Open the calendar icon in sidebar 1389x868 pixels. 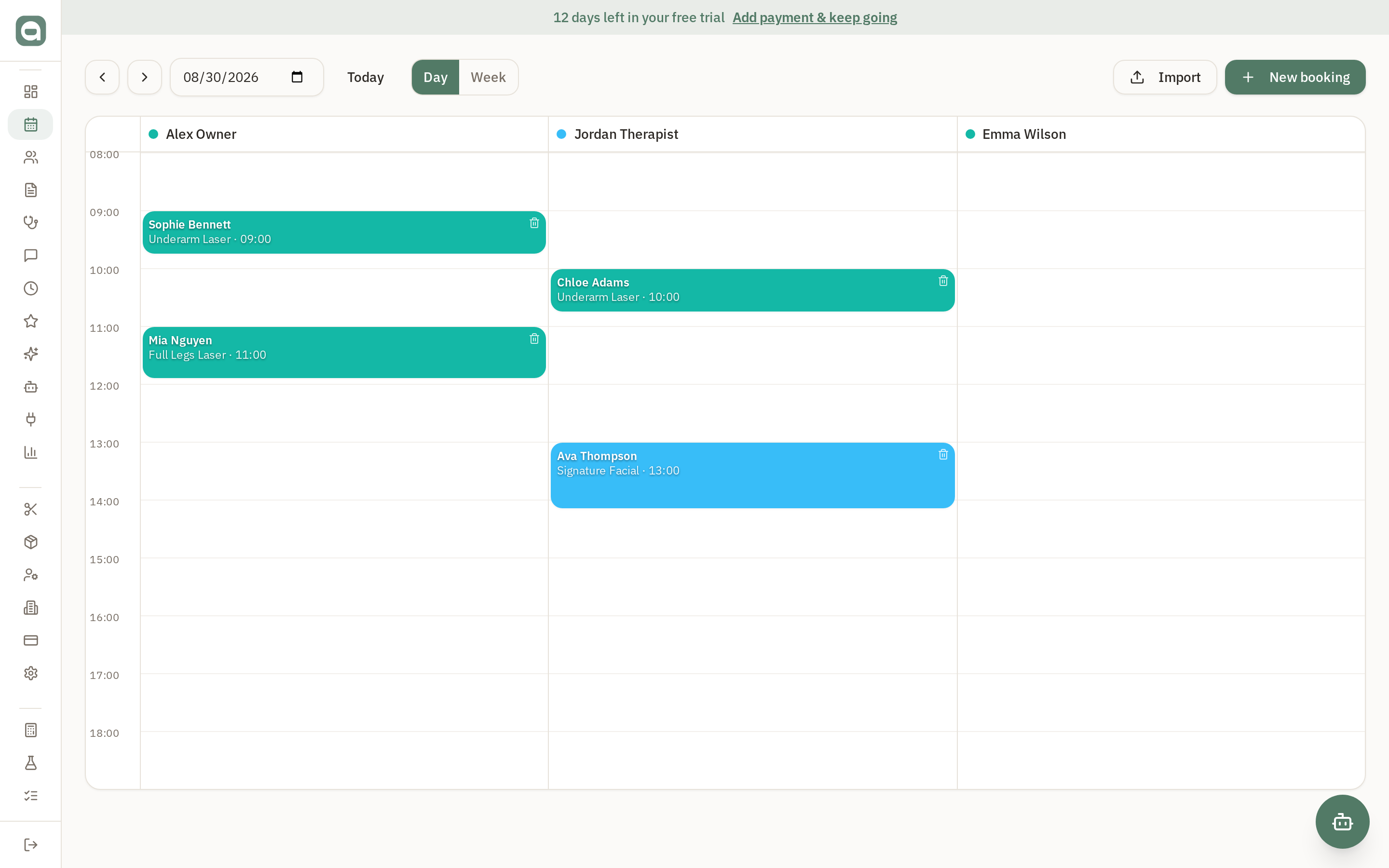(30, 124)
